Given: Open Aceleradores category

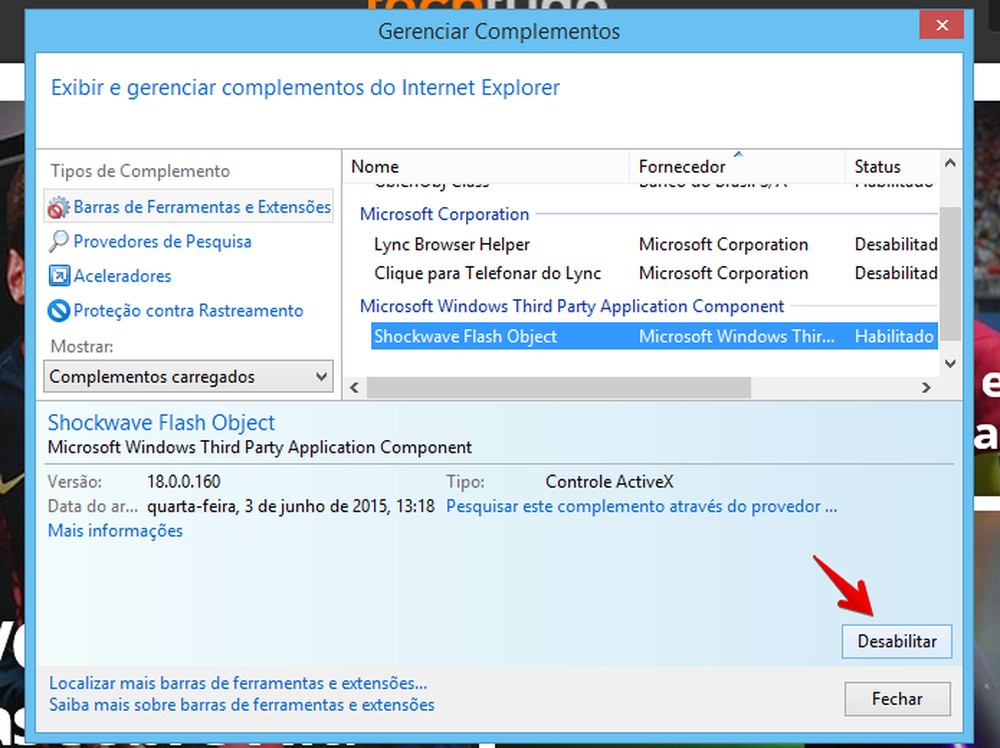Looking at the screenshot, I should [x=122, y=276].
